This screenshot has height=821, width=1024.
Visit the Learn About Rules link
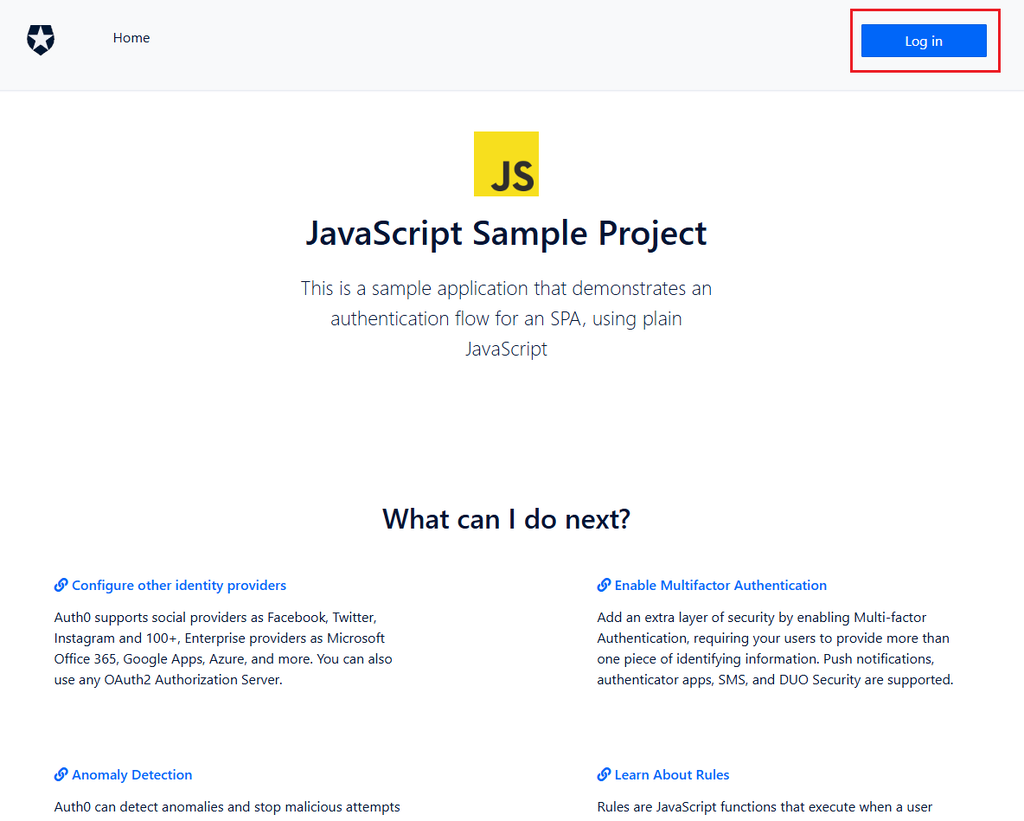tap(672, 775)
